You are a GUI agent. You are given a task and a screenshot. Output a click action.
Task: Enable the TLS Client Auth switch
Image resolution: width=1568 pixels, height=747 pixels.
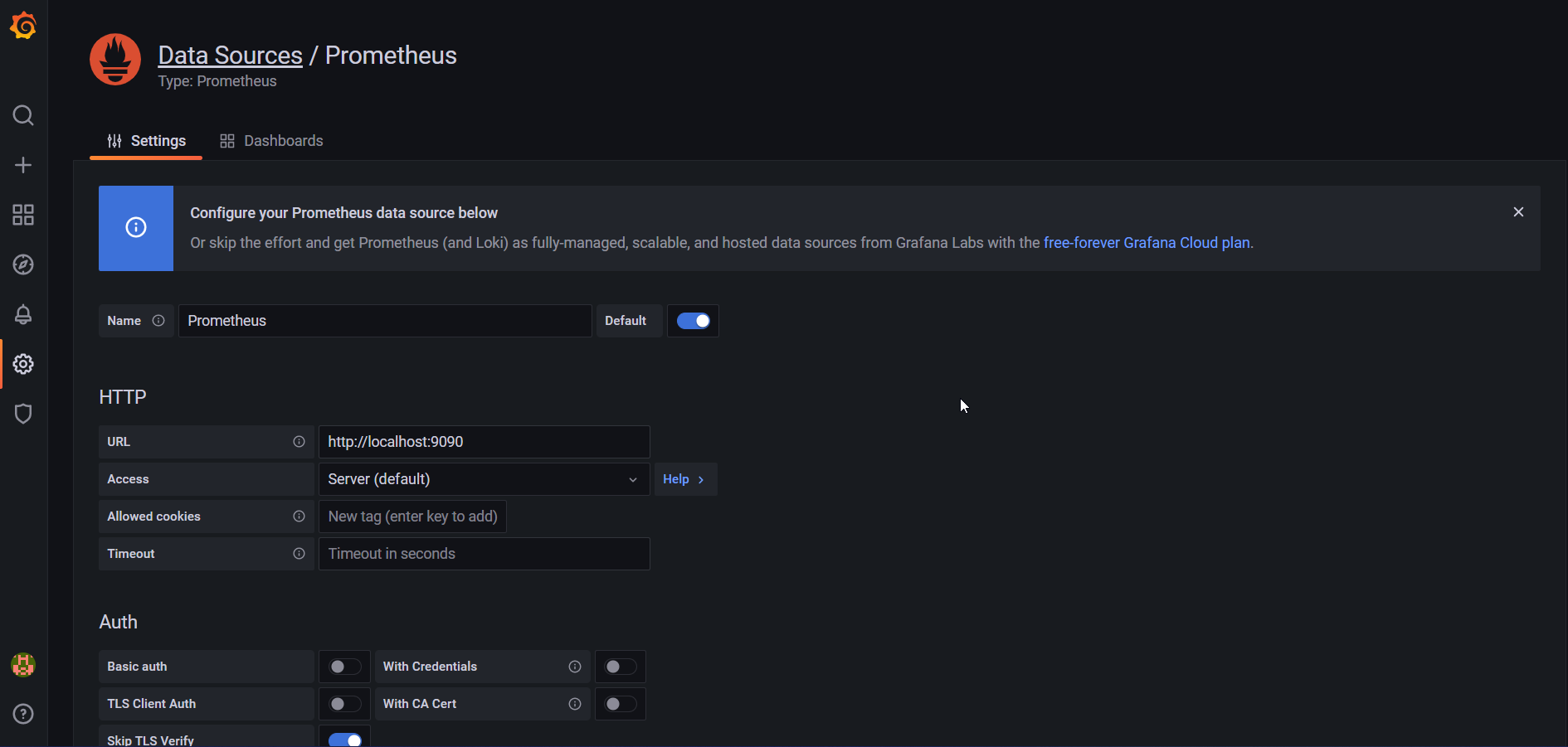[x=345, y=704]
